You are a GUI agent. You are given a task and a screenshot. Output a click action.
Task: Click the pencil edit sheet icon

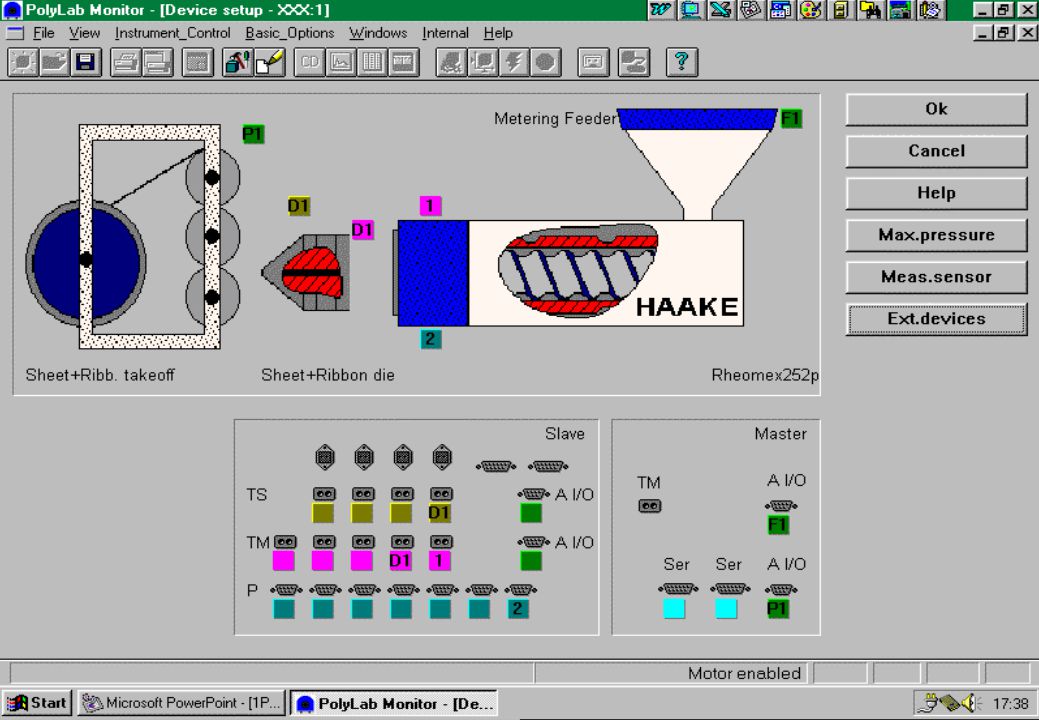point(270,63)
